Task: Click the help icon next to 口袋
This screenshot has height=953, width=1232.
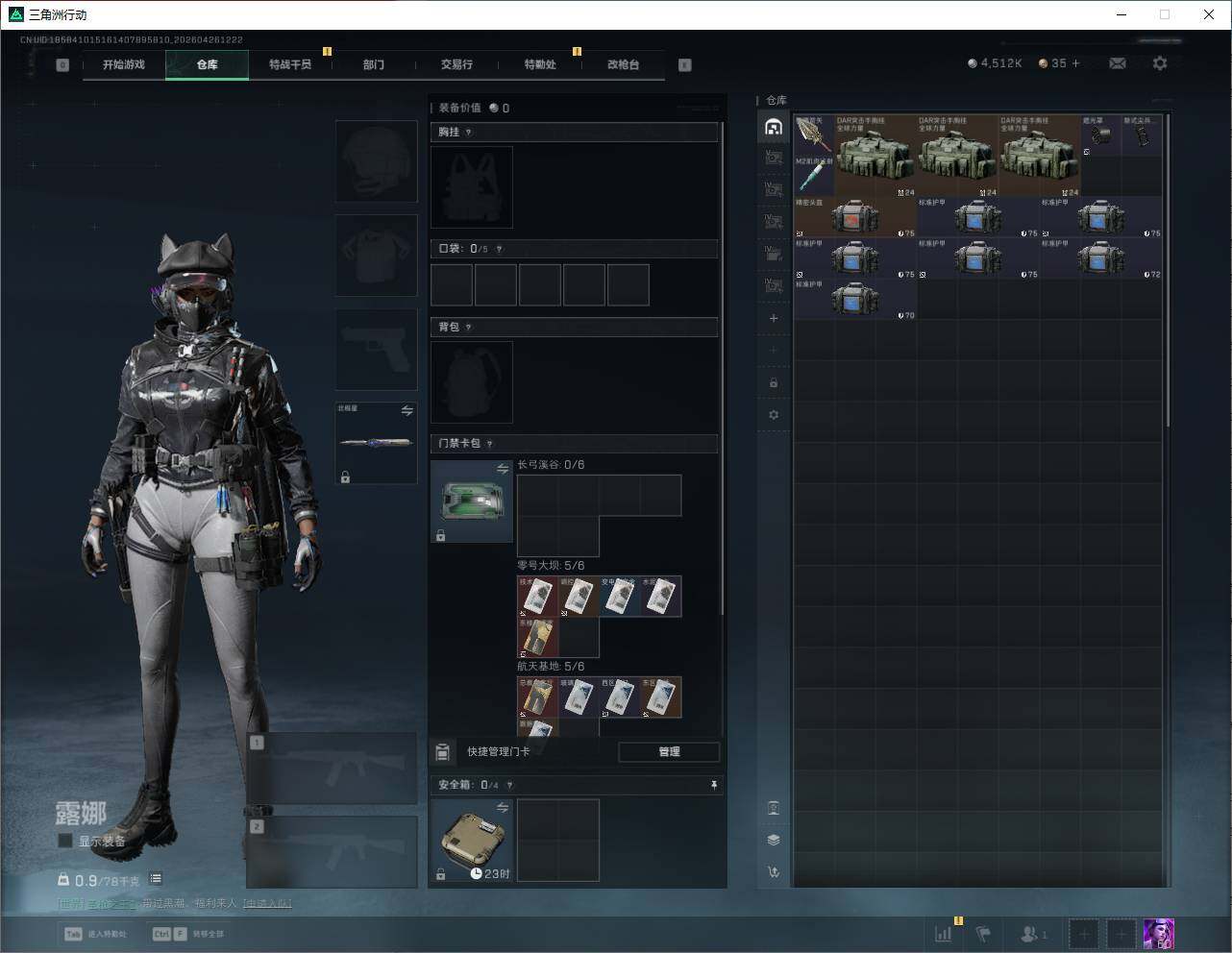Action: pyautogui.click(x=499, y=249)
